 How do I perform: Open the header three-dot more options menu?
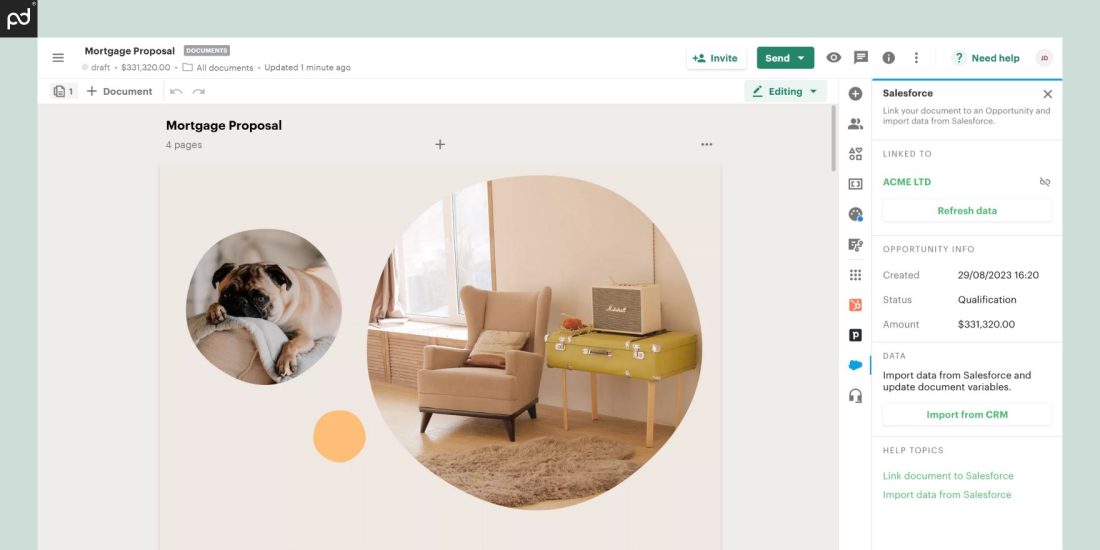pos(915,58)
